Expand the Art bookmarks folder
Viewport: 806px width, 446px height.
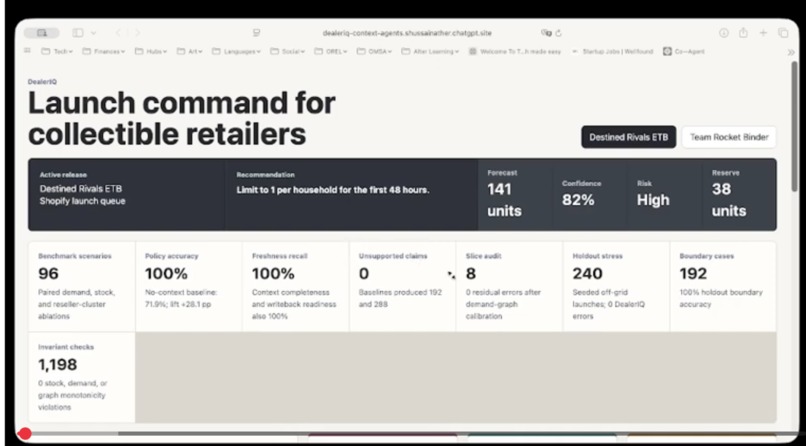(x=190, y=51)
